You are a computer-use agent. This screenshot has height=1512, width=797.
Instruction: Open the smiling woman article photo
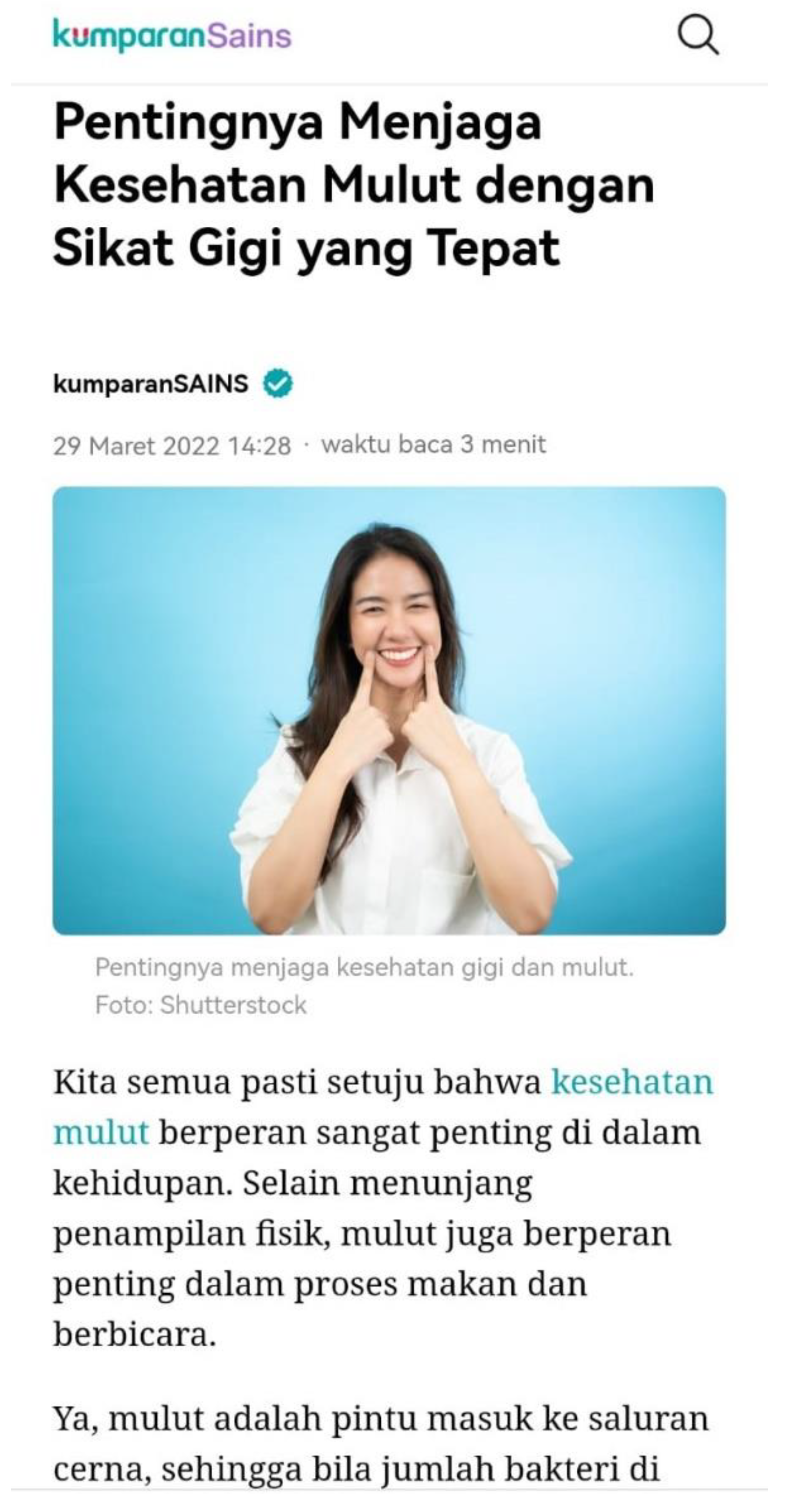(389, 710)
